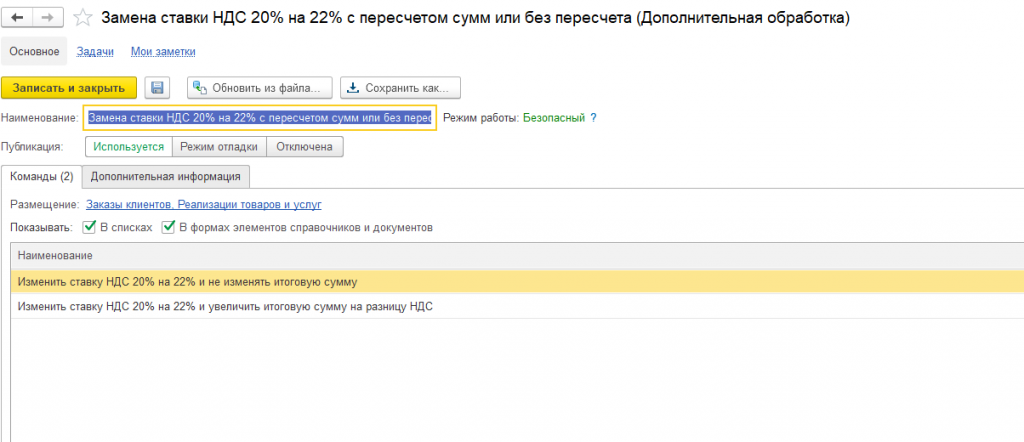The image size is (1024, 442).
Task: Toggle 'В формах элементов справочников и документов' checkbox
Action: coord(169,227)
